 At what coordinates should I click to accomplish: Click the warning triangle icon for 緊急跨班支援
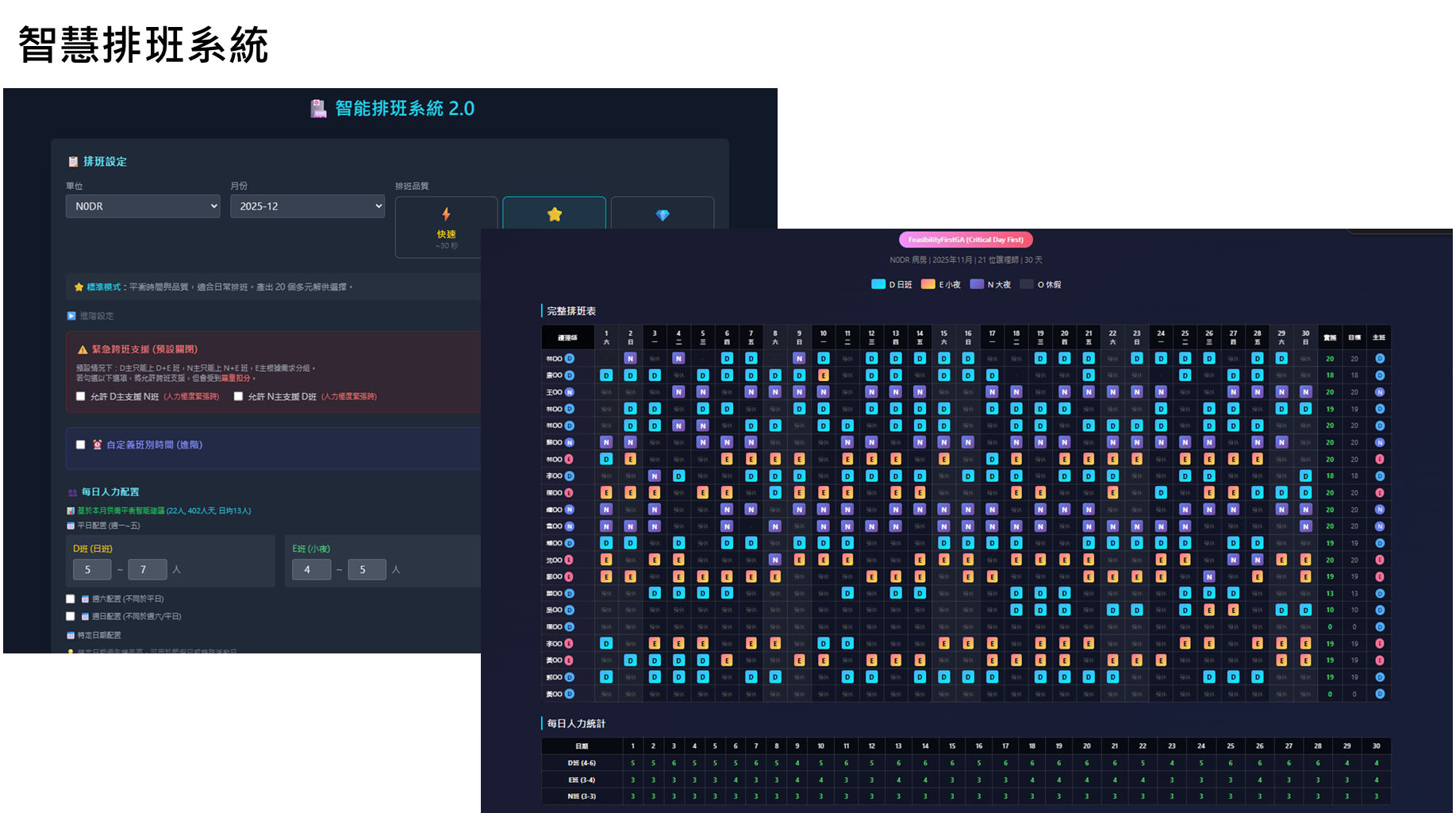83,349
